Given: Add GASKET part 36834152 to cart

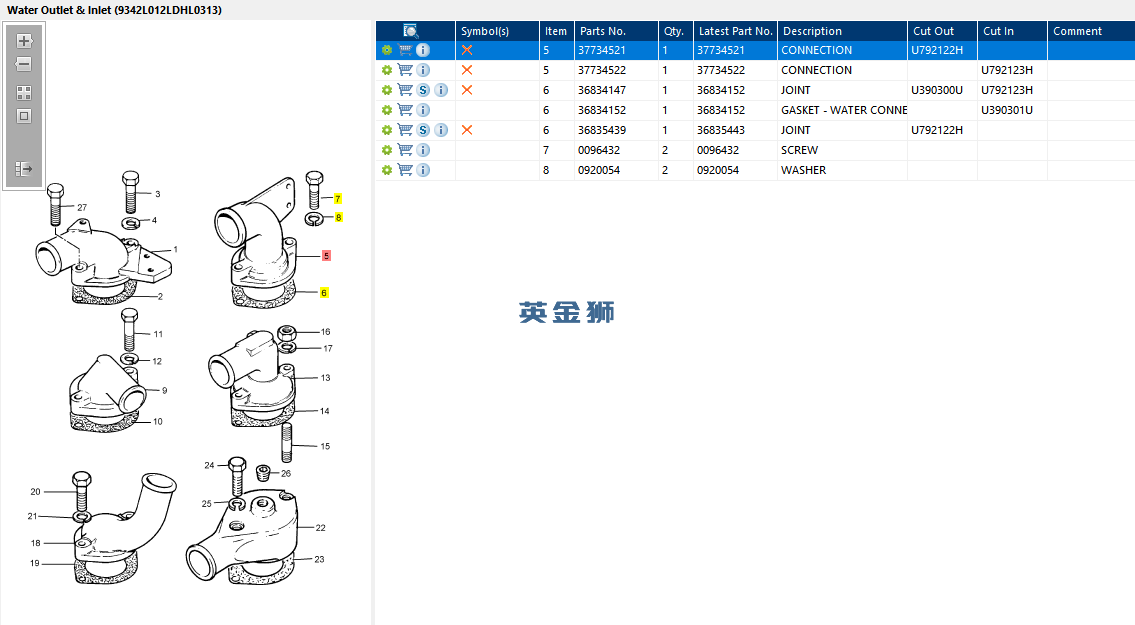Looking at the screenshot, I should point(405,110).
